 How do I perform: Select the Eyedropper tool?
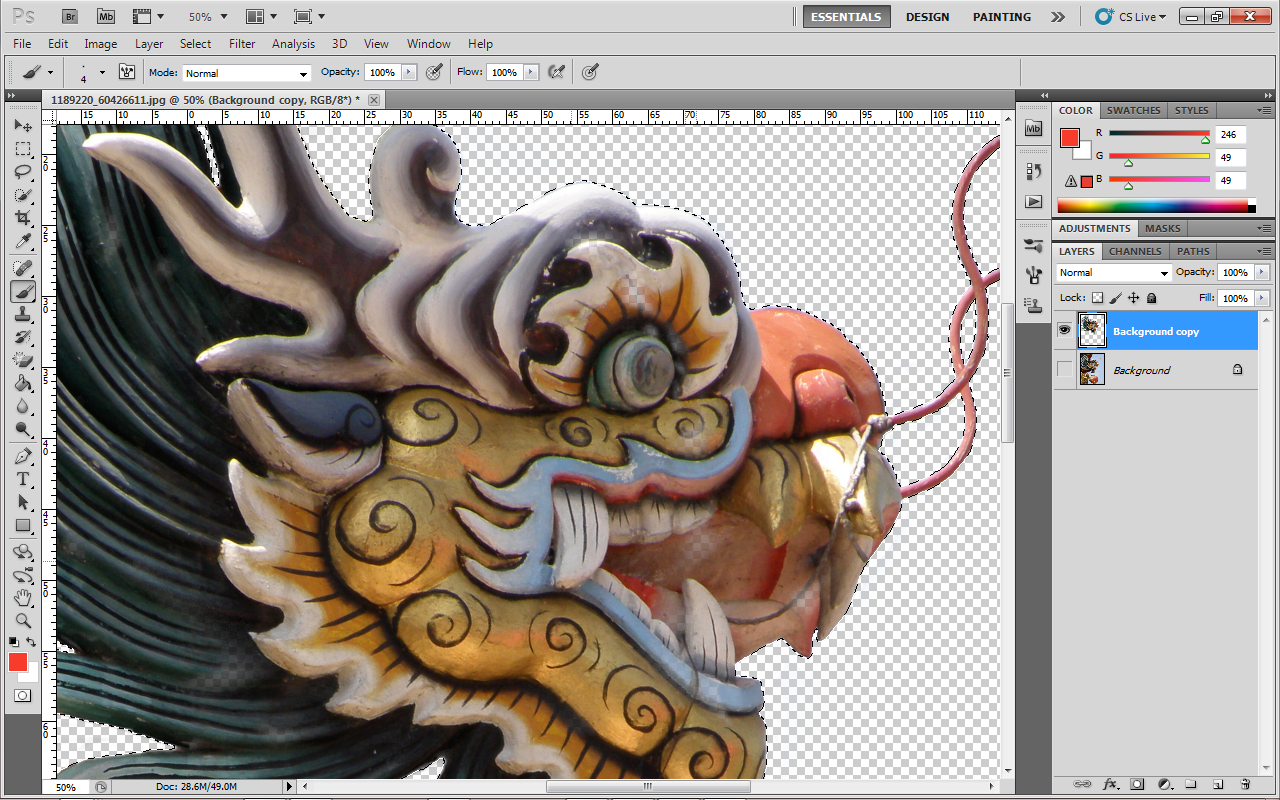tap(23, 242)
